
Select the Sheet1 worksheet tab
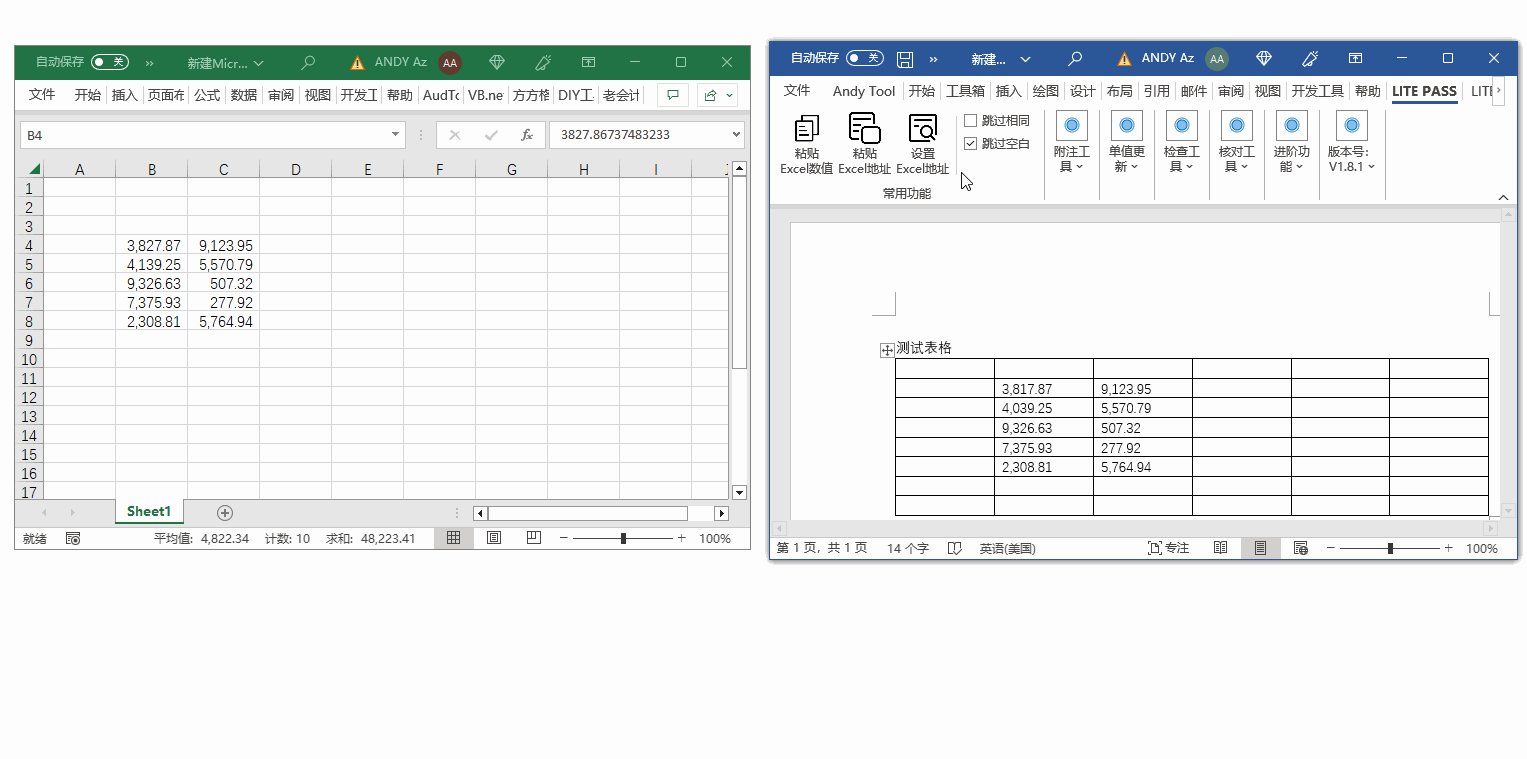[x=149, y=511]
